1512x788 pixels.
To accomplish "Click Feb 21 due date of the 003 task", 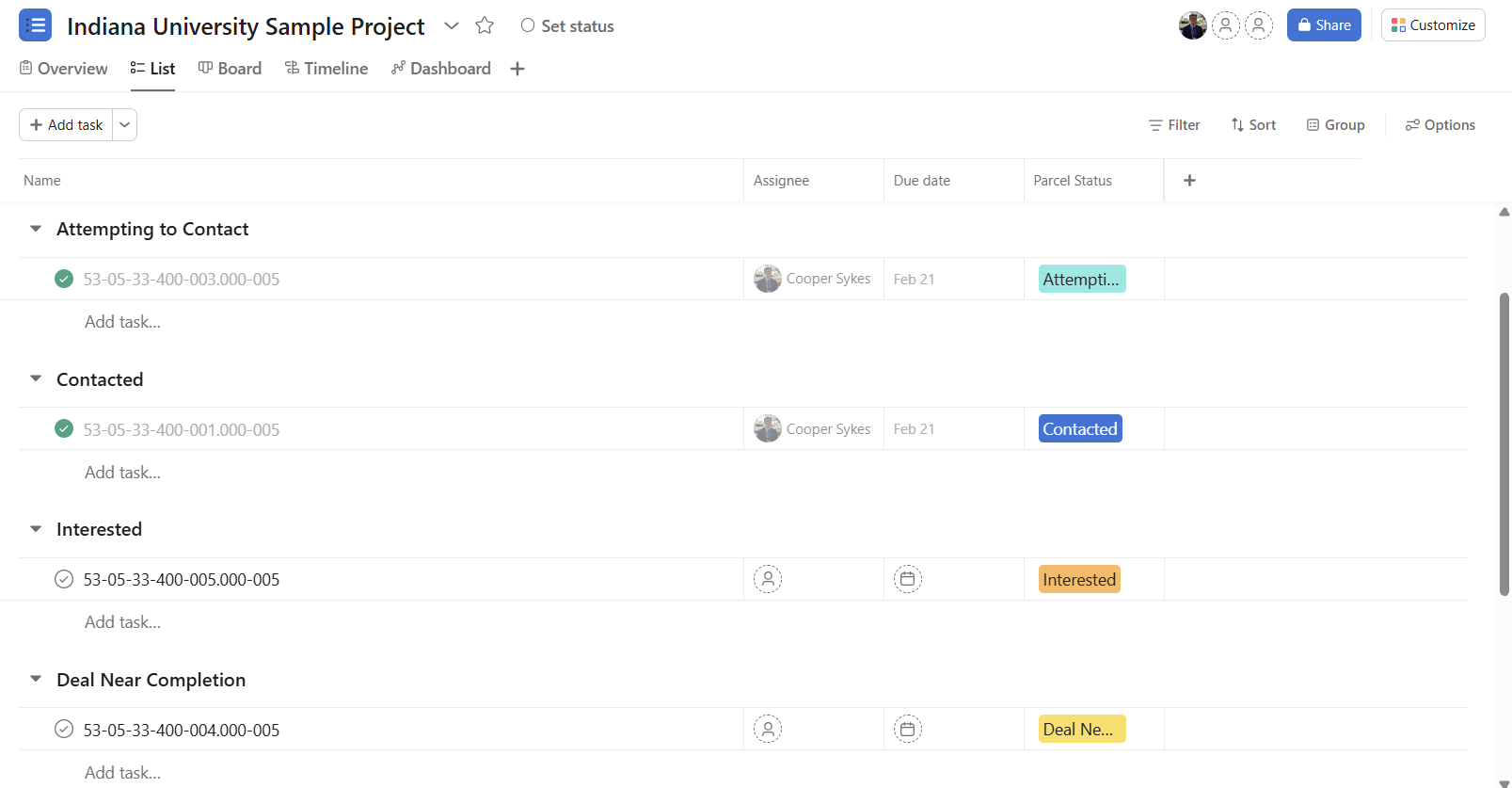I will click(914, 280).
